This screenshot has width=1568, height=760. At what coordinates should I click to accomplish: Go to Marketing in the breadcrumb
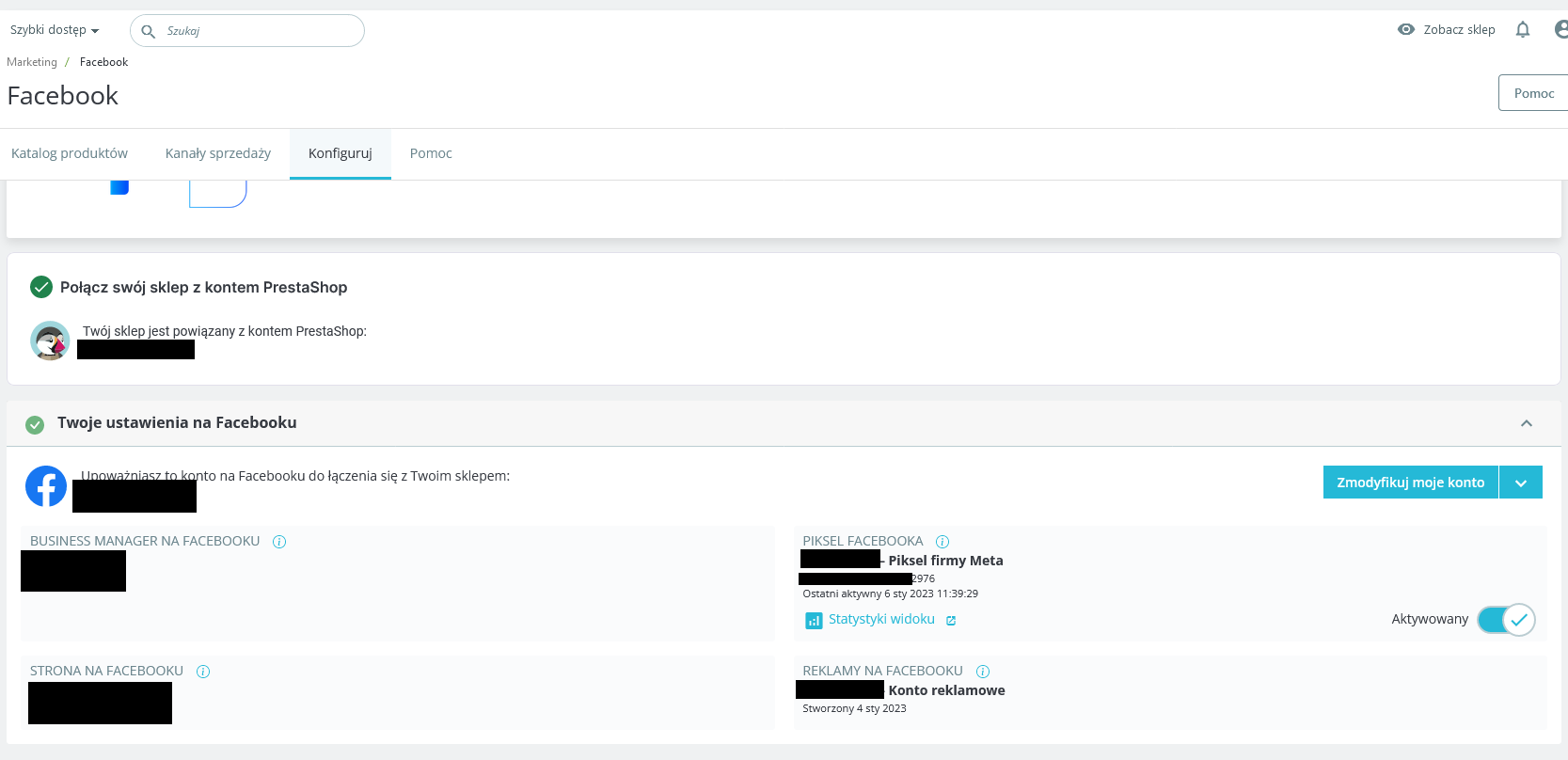[32, 62]
